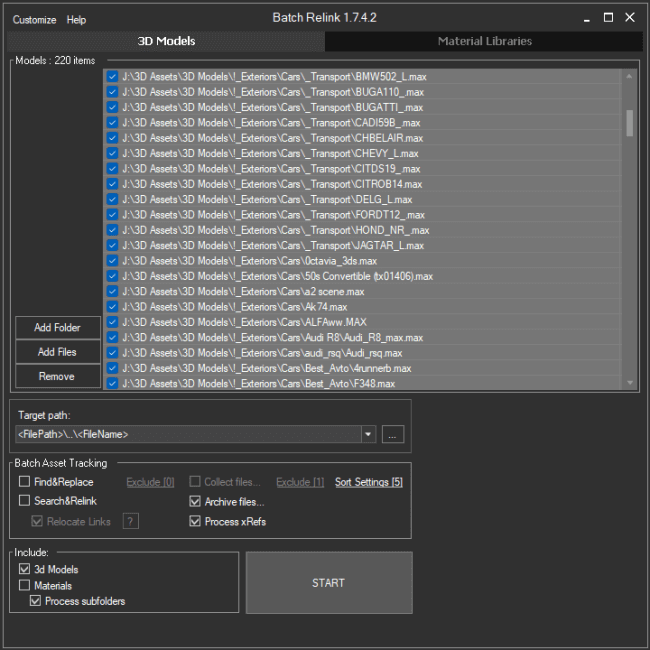Click the model list scrollbar thumb
650x650 pixels.
coord(629,123)
